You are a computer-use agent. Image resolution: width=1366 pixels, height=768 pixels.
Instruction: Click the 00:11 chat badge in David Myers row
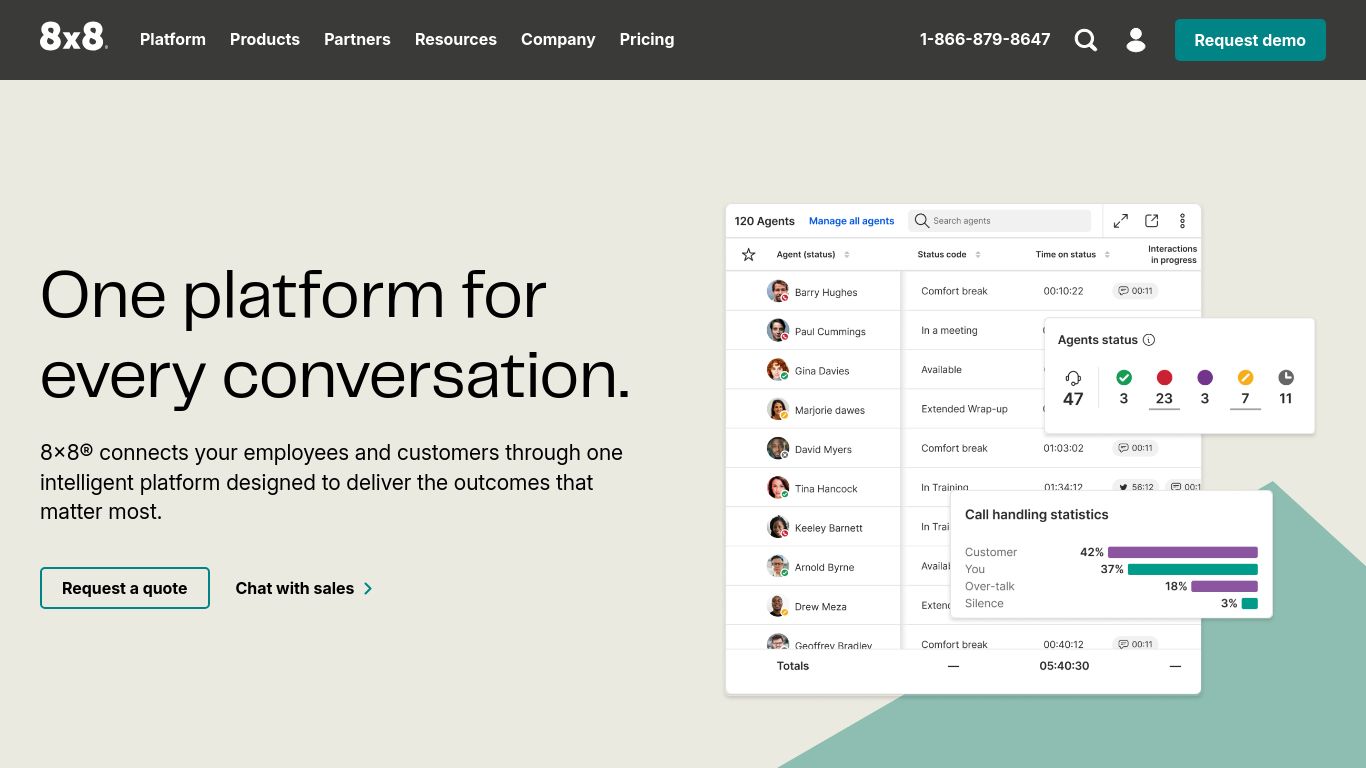pos(1135,448)
